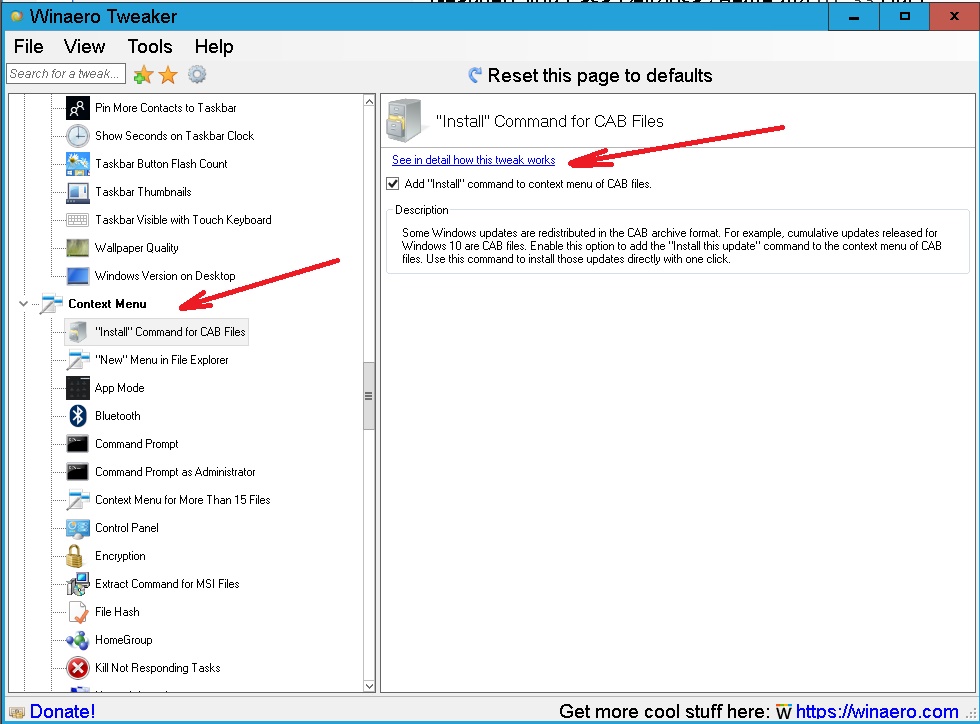Click the cabinet icon for "Install" Command for CAB Files in the tree
Viewport: 980px width, 724px height.
(x=78, y=332)
